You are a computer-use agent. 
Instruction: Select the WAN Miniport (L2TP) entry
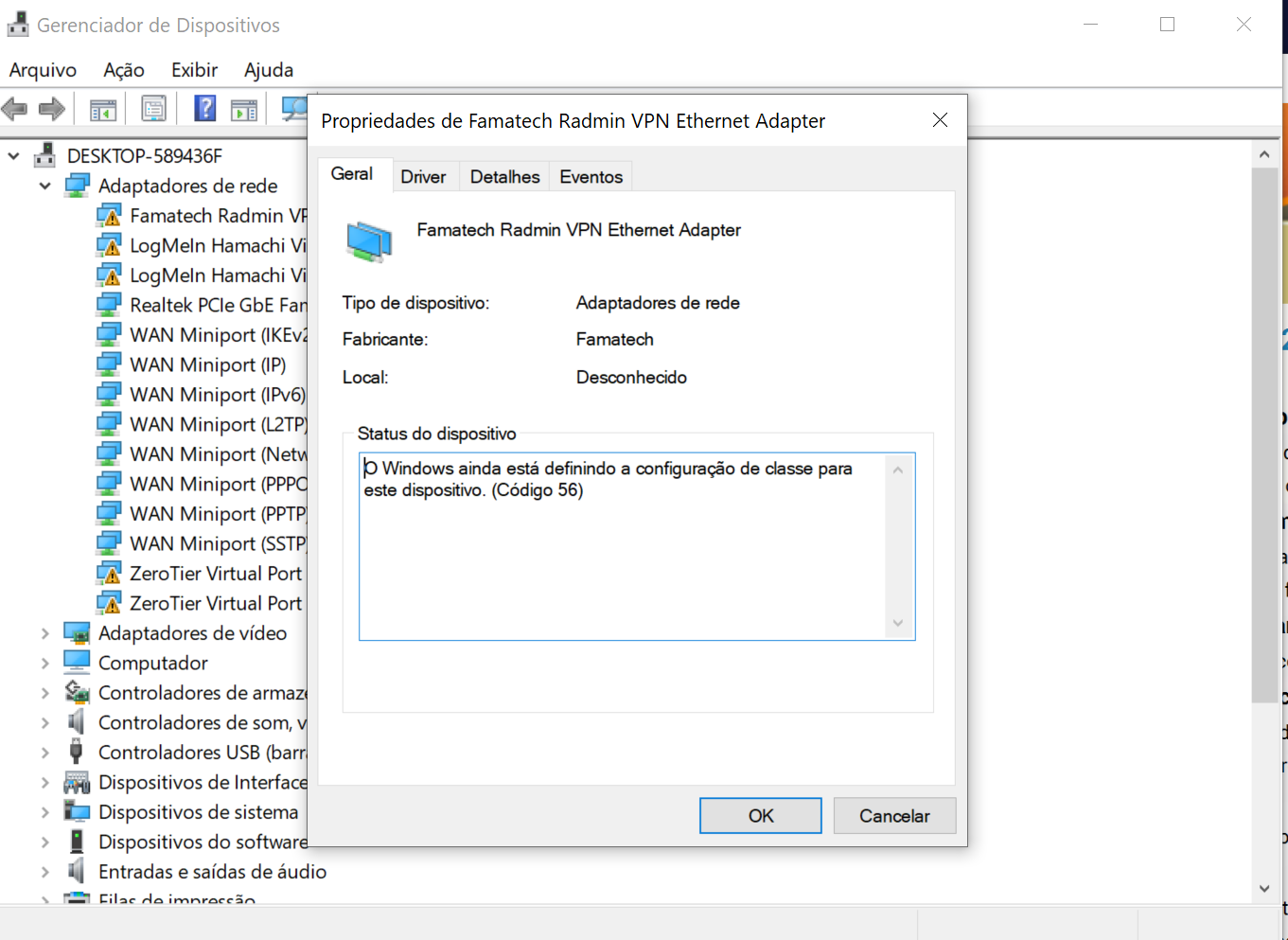point(202,425)
